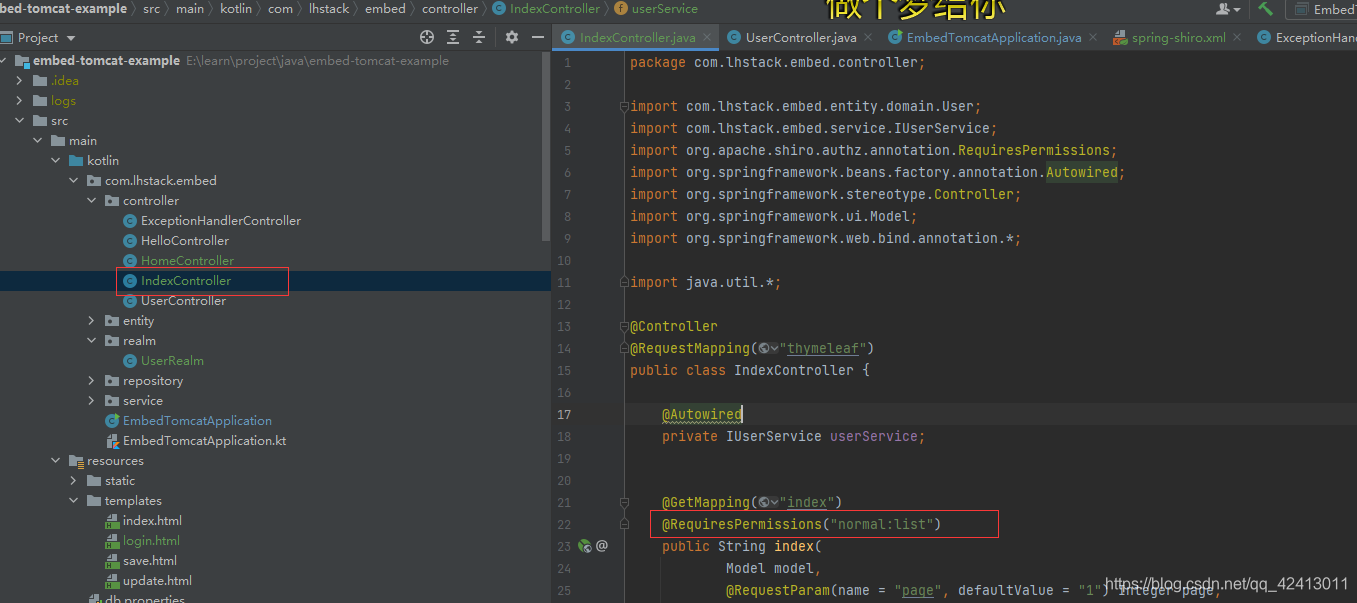Select UserController class in tree
The width and height of the screenshot is (1357, 603).
(183, 301)
